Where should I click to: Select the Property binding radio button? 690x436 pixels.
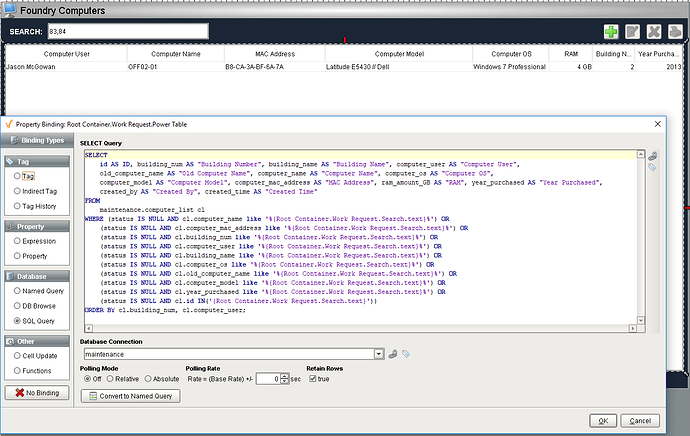tap(17, 256)
